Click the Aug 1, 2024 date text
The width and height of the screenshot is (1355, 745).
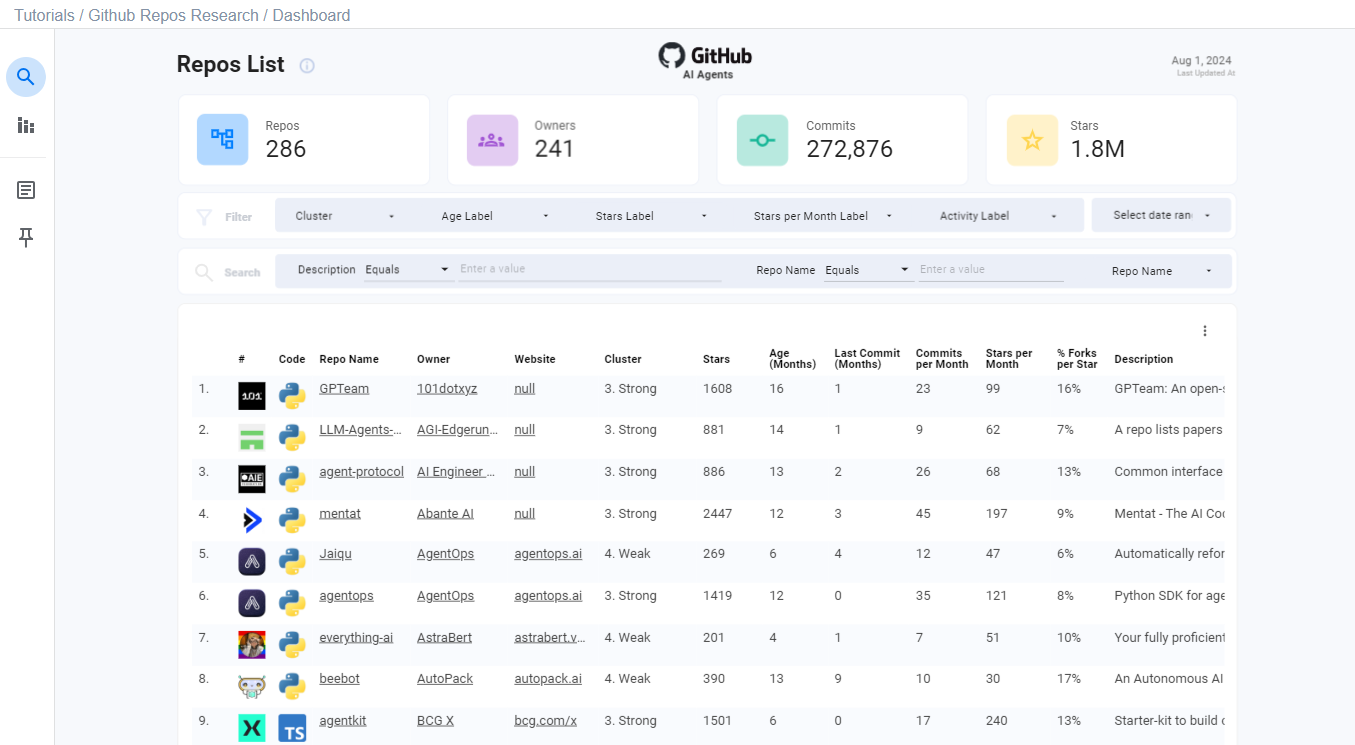pyautogui.click(x=1202, y=61)
